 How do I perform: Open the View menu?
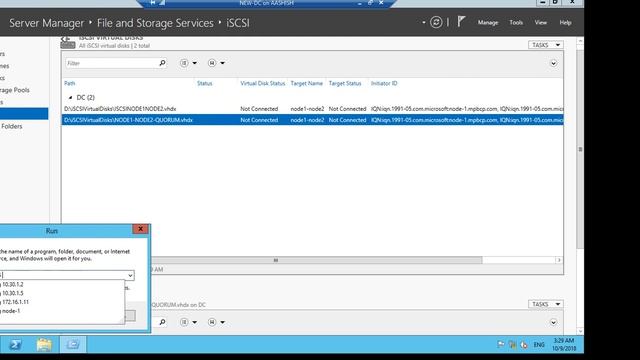[x=540, y=22]
